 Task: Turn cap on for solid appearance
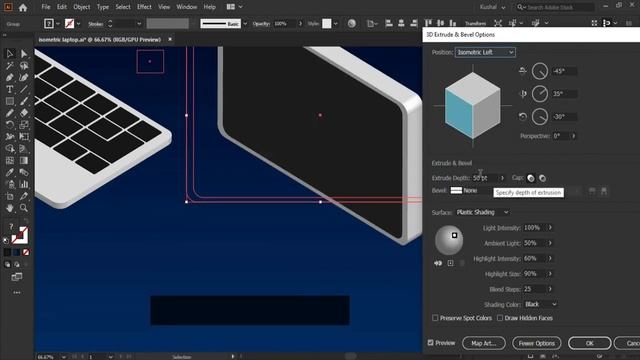(x=531, y=178)
